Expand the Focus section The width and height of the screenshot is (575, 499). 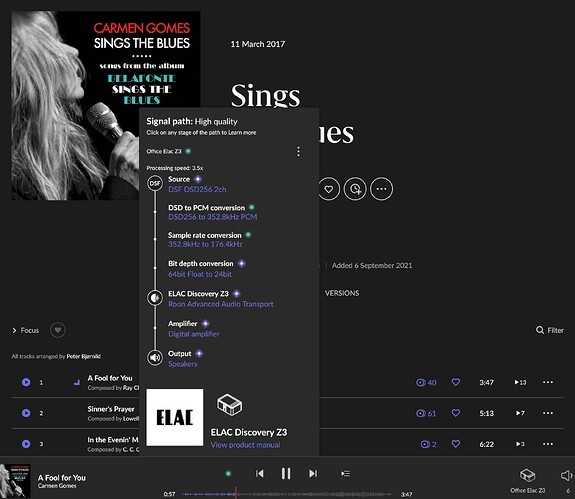25,330
